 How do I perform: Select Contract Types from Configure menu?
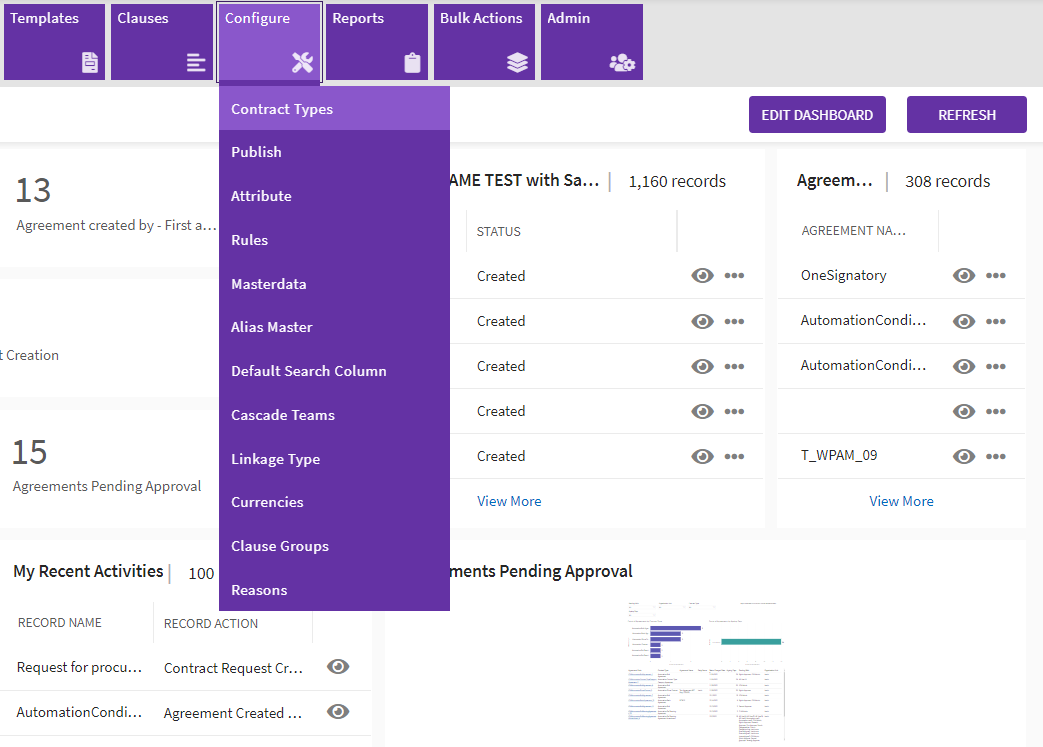[282, 109]
